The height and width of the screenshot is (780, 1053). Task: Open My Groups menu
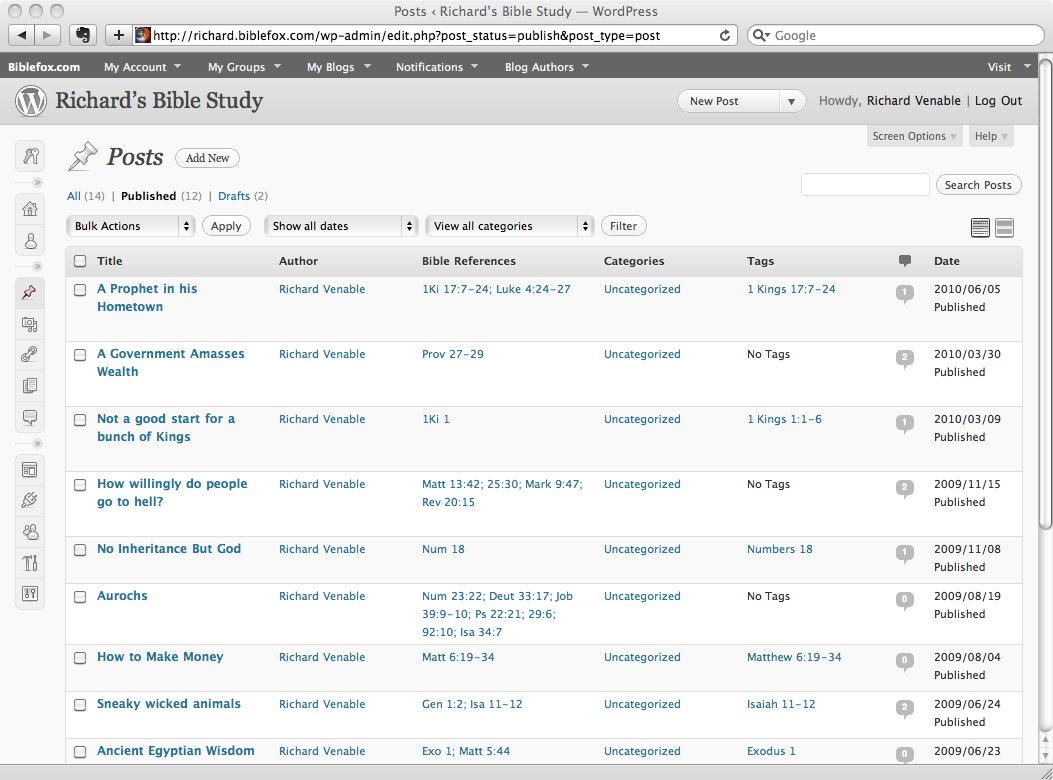coord(244,67)
